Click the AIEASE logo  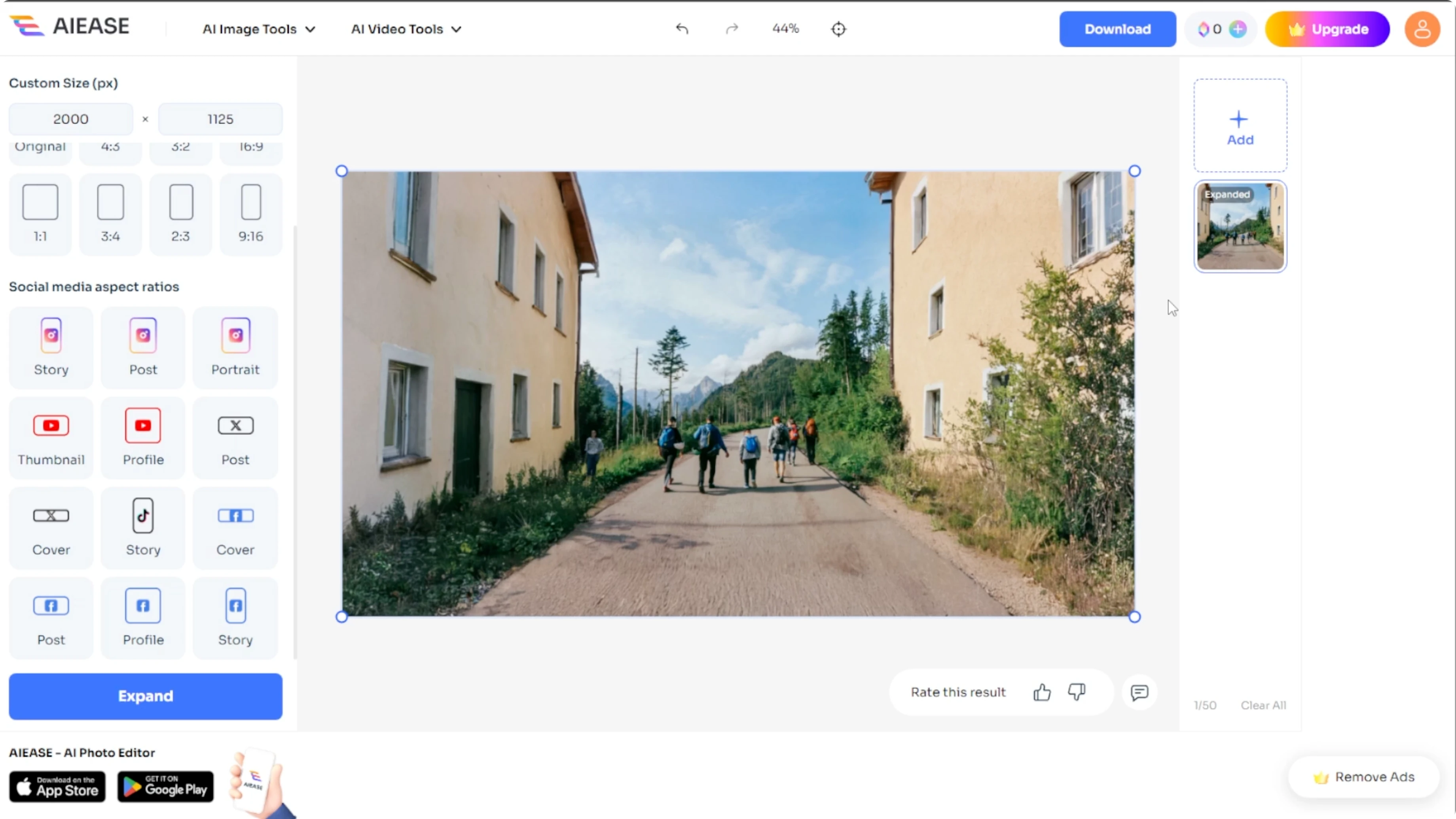tap(70, 27)
